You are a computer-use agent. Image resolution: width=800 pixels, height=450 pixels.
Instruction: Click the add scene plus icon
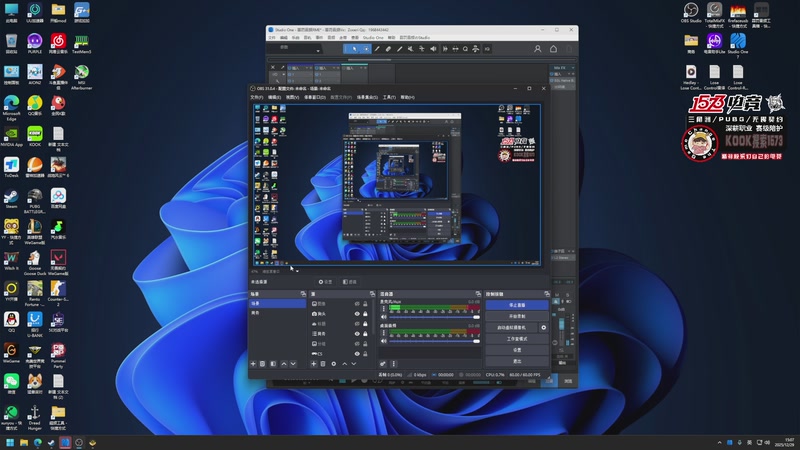[253, 364]
